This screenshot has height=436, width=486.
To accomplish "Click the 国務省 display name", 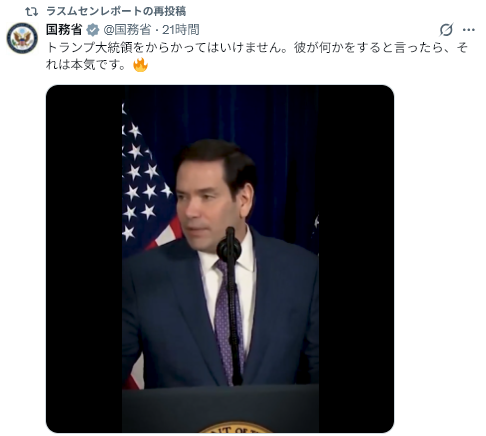I will coord(64,30).
